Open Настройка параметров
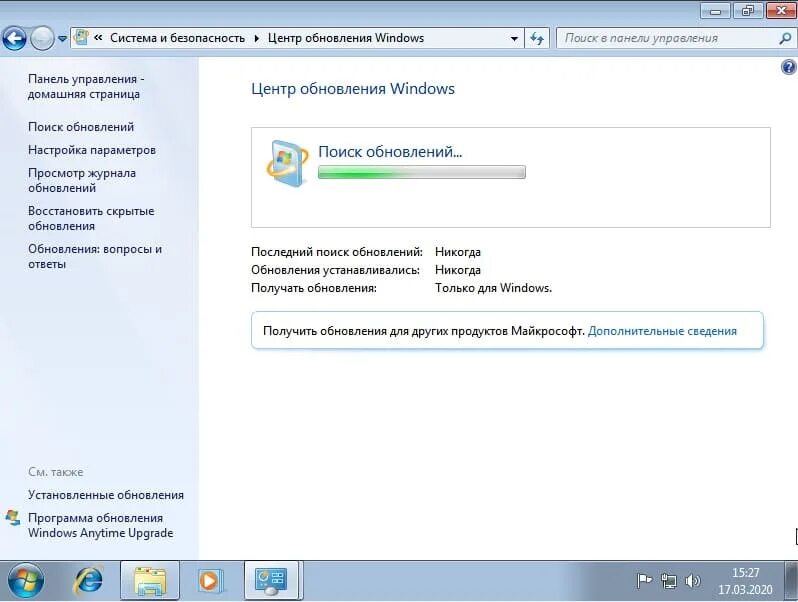The height and width of the screenshot is (602, 798). point(92,150)
